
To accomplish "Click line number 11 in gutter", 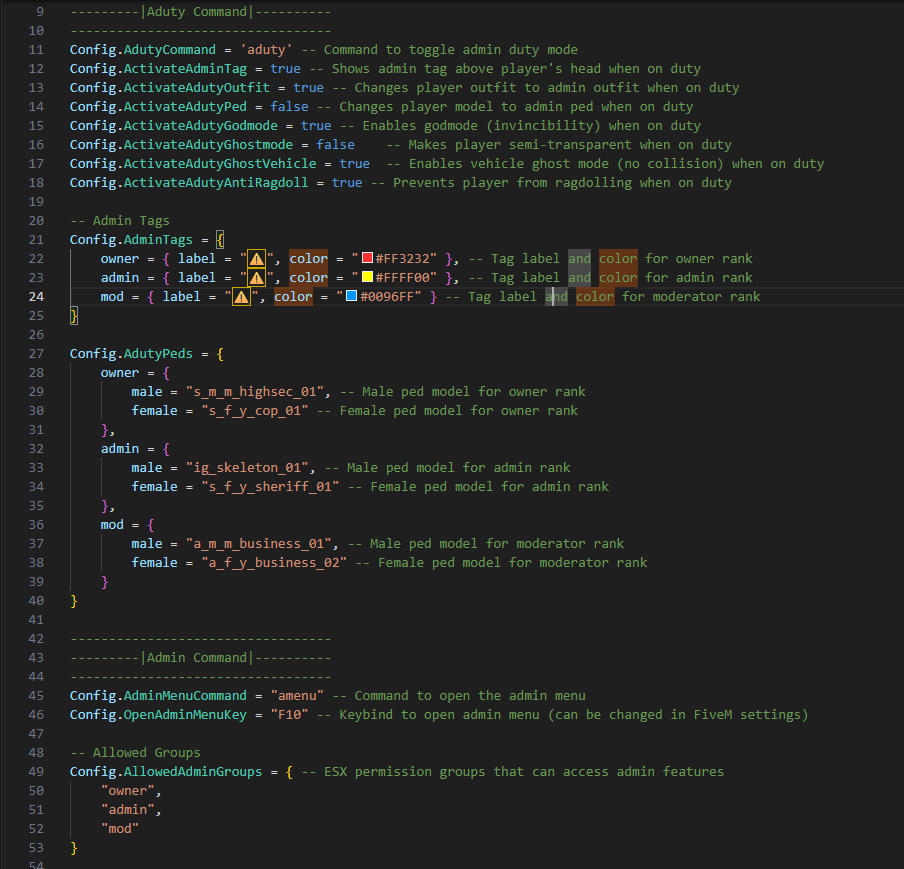I will tap(36, 50).
